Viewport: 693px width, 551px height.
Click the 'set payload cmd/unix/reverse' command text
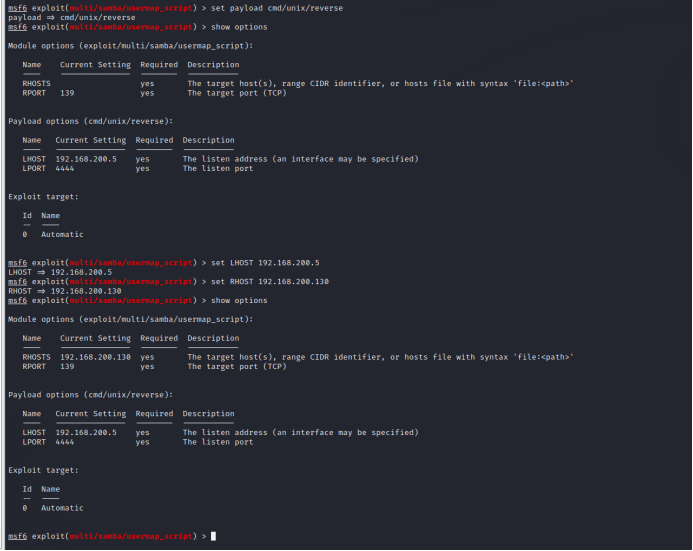tap(277, 8)
